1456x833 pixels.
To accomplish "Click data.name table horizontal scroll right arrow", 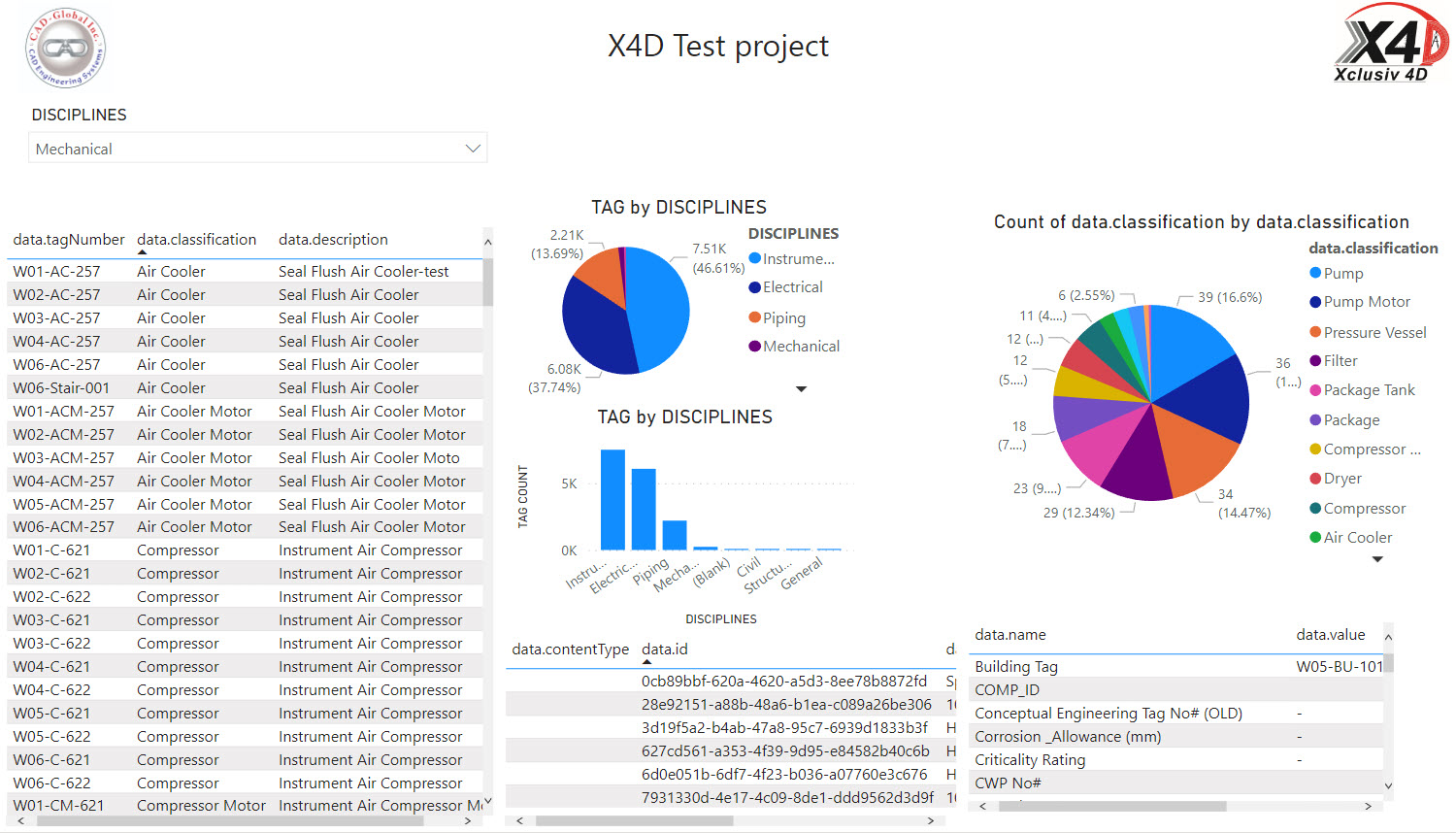I will (1368, 806).
